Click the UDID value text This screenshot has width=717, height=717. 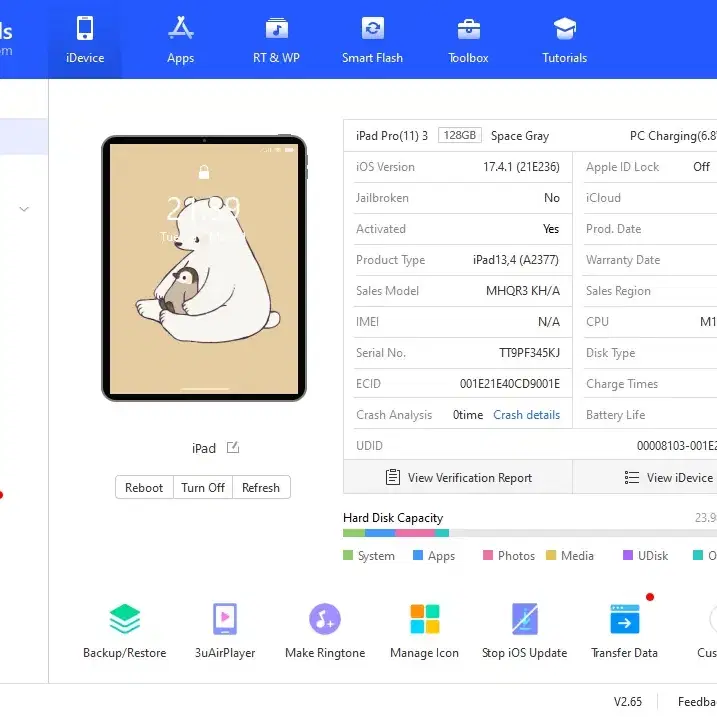(x=677, y=446)
